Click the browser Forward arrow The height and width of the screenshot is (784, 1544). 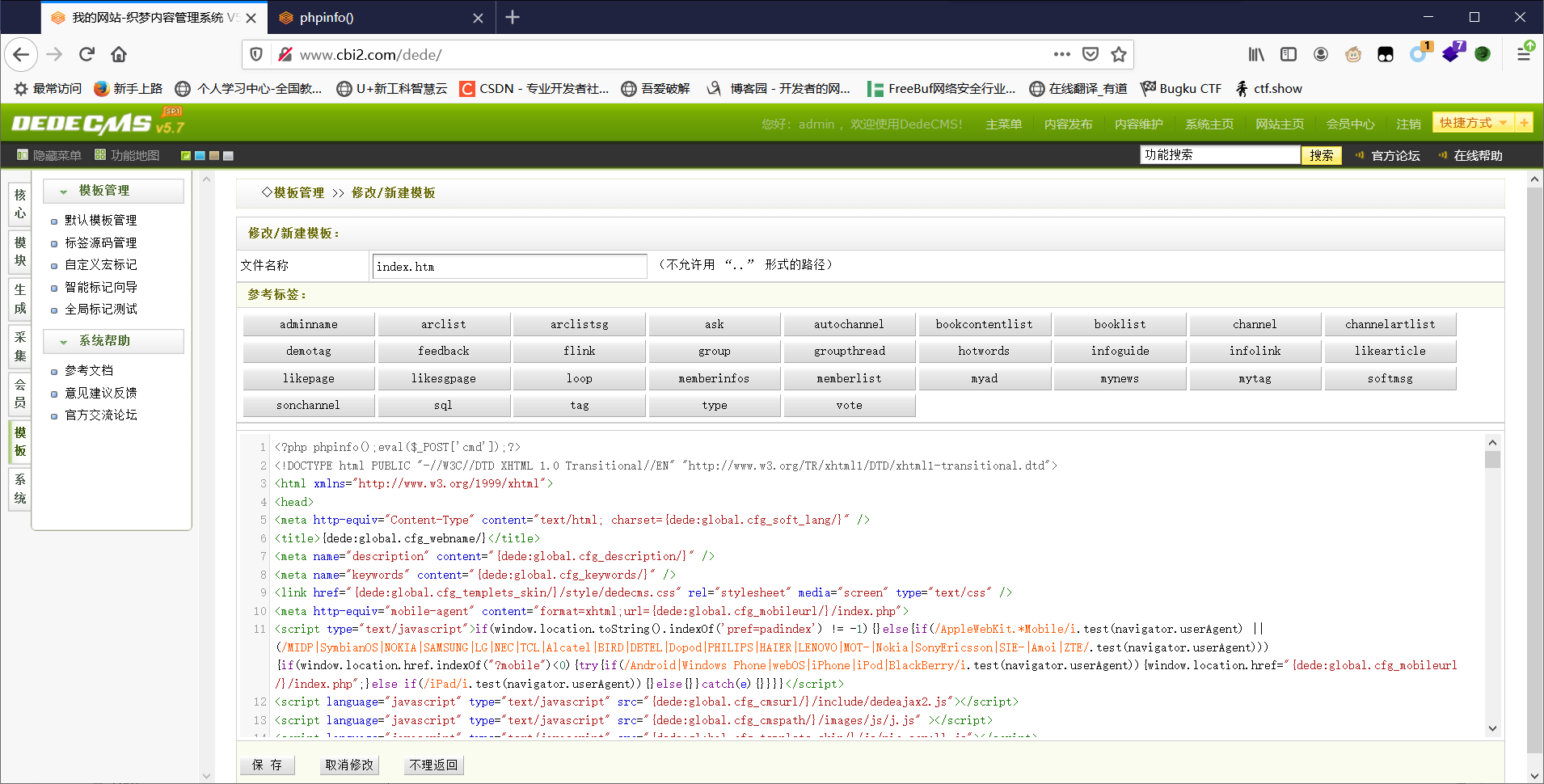54,54
